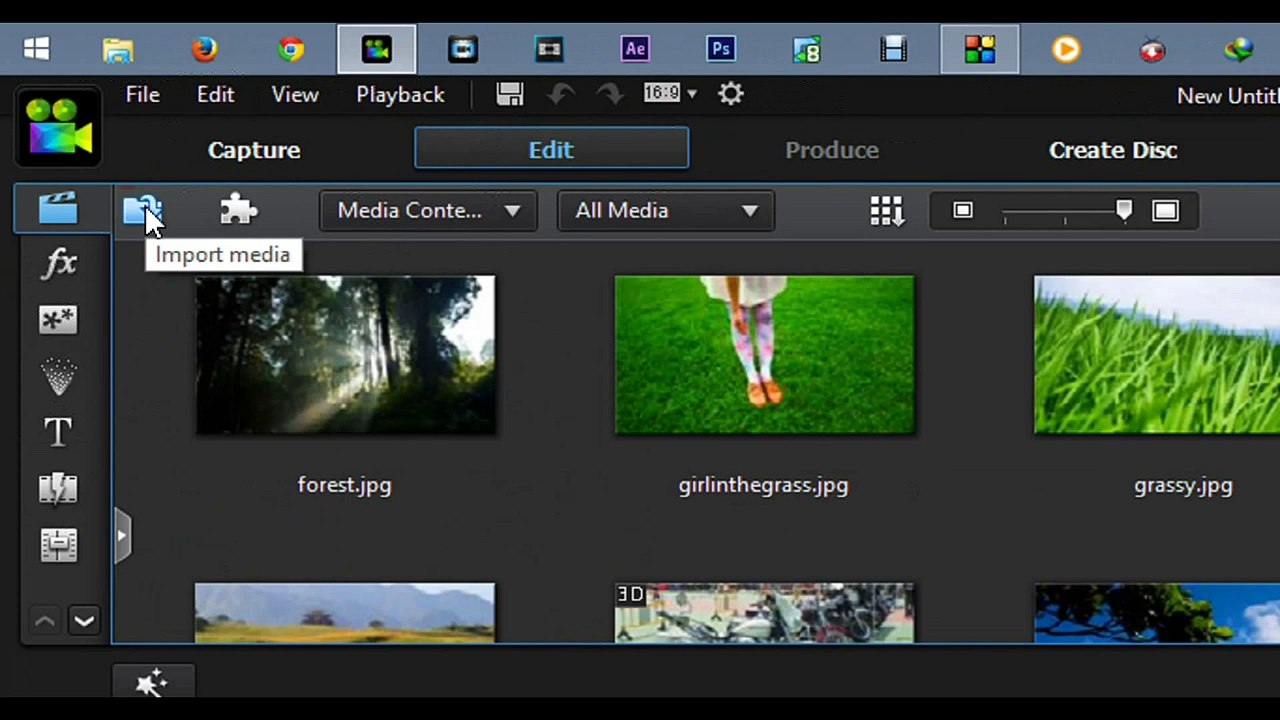Click the New Untitled project title
The image size is (1280, 720).
1228,96
